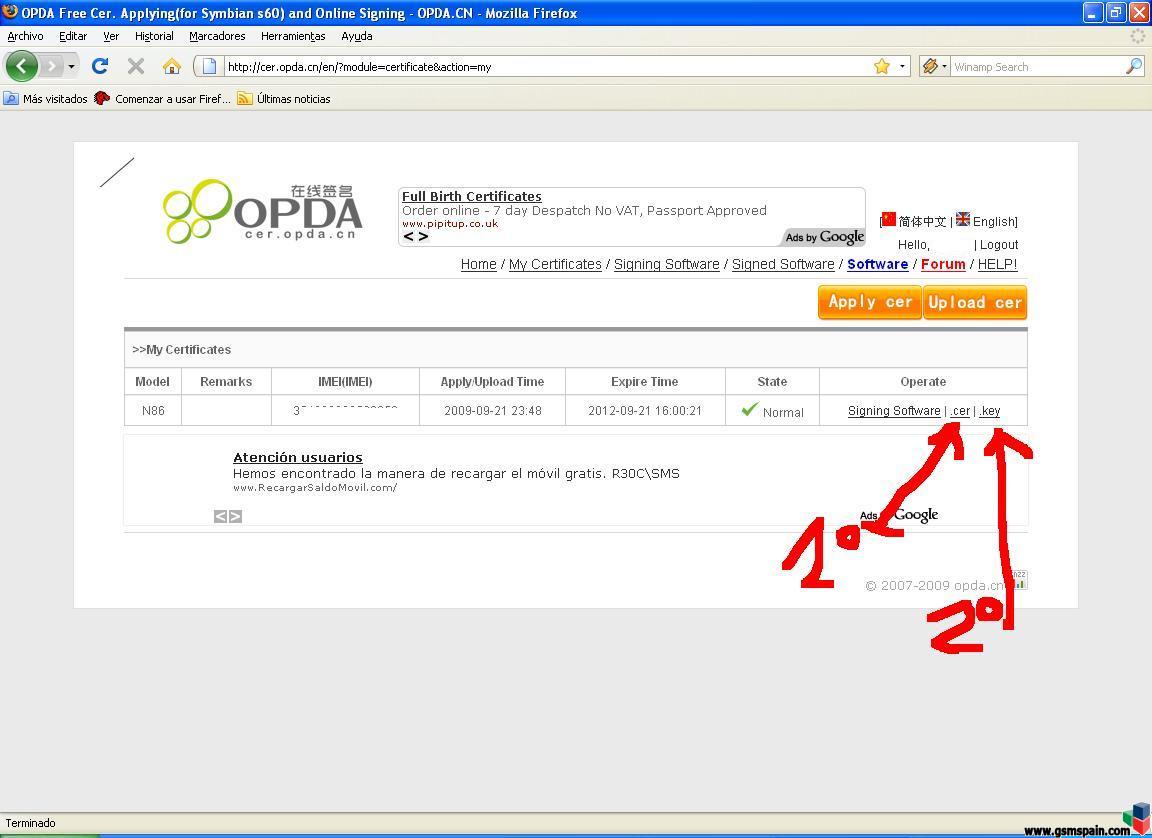Click the page identity icon in address bar
The width and height of the screenshot is (1152, 838).
(x=209, y=67)
